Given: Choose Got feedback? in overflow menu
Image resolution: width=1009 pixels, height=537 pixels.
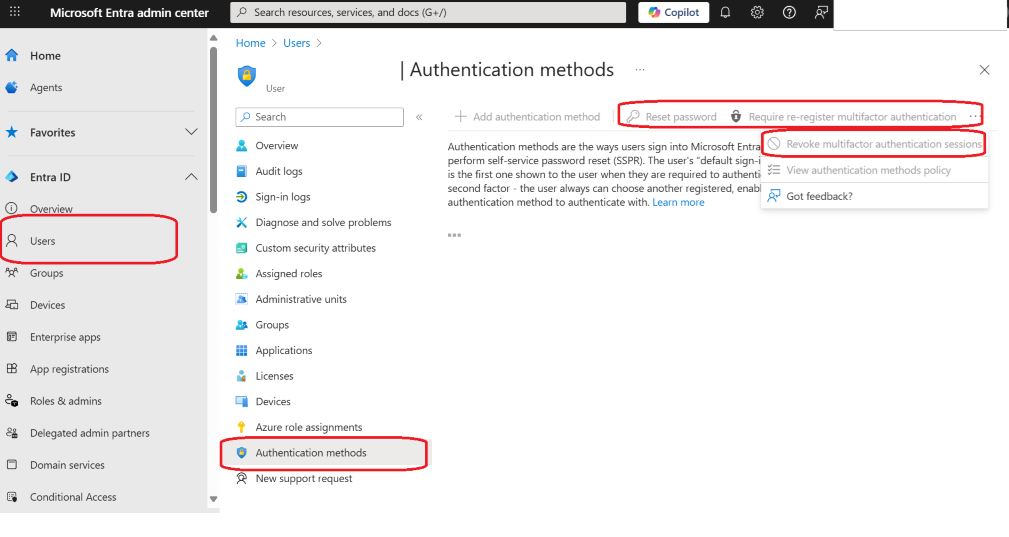Looking at the screenshot, I should tap(874, 196).
